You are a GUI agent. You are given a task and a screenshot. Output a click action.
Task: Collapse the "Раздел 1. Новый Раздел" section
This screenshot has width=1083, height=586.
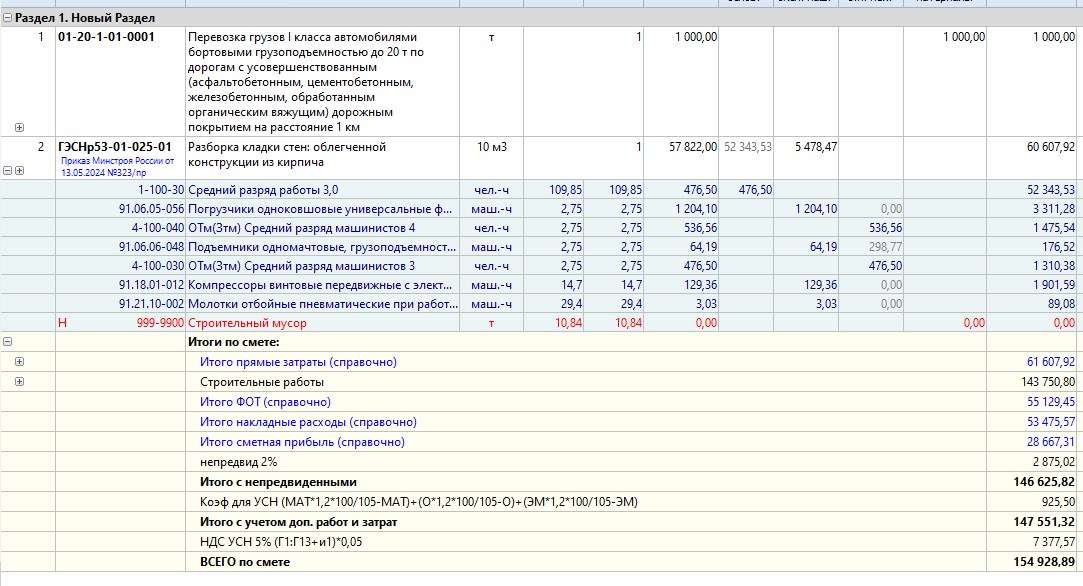pyautogui.click(x=8, y=18)
